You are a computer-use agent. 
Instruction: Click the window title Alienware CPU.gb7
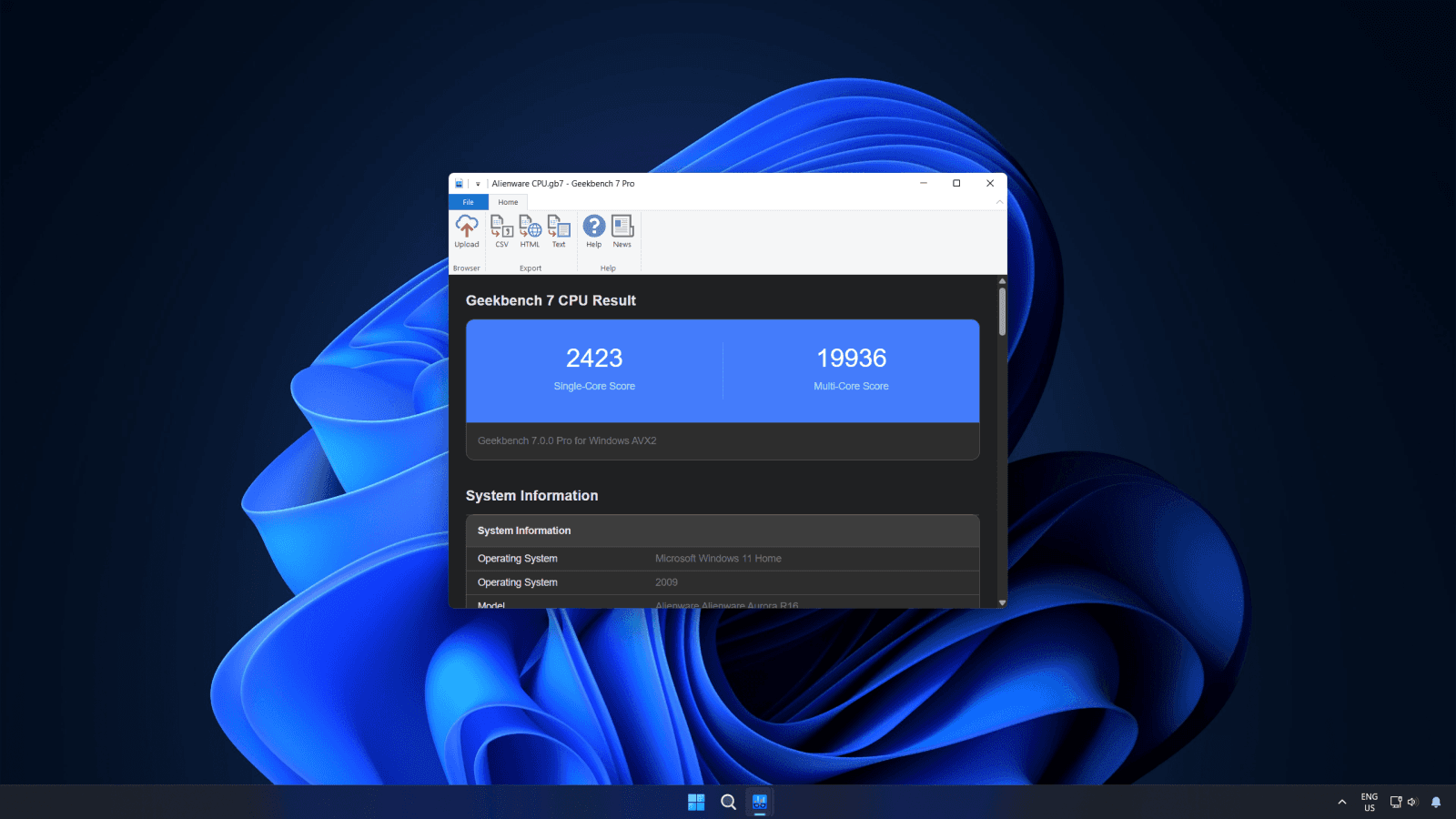(x=563, y=184)
